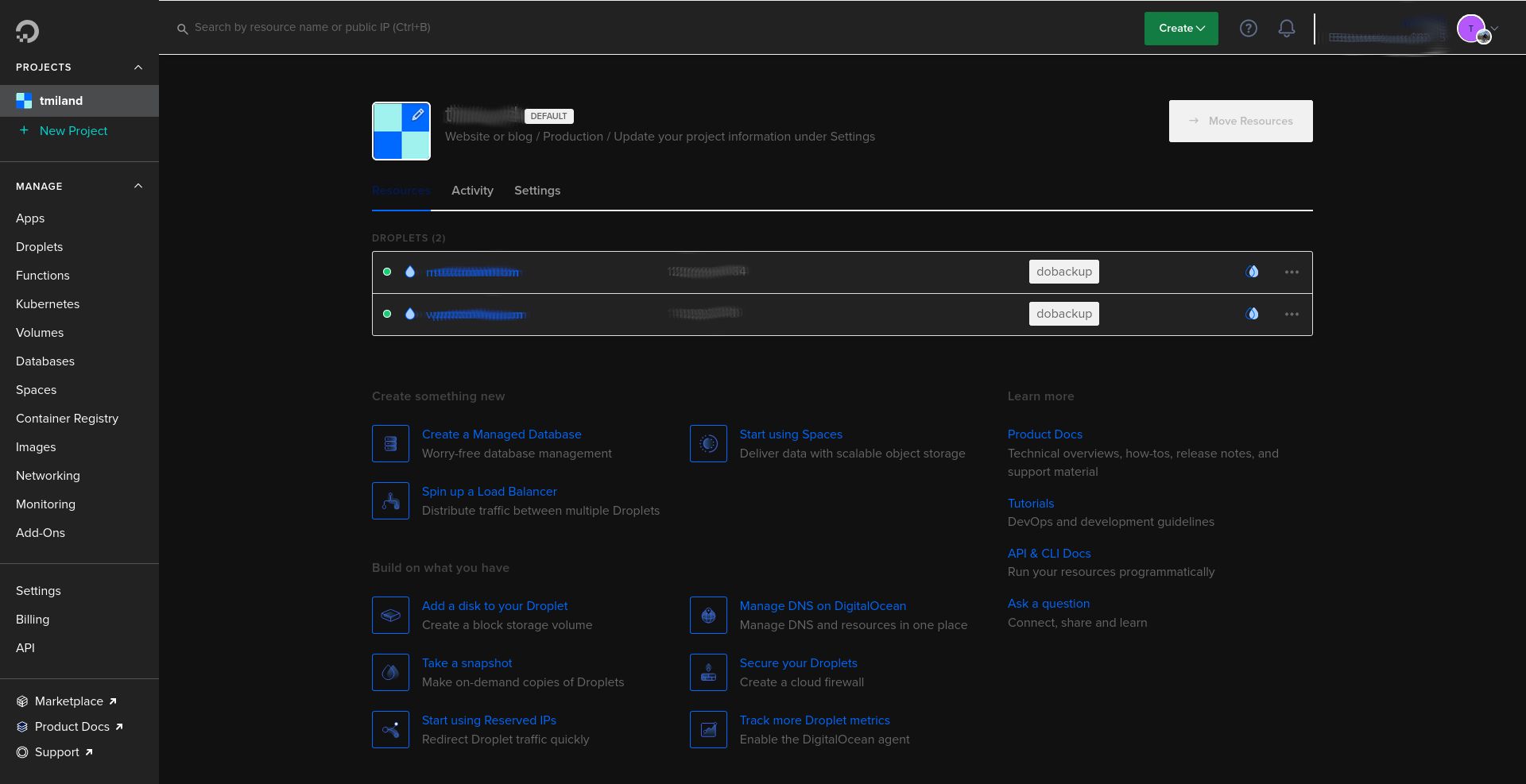Screen dimensions: 1526x784
Task: Click the second droplet's water drop icon
Action: tap(410, 314)
